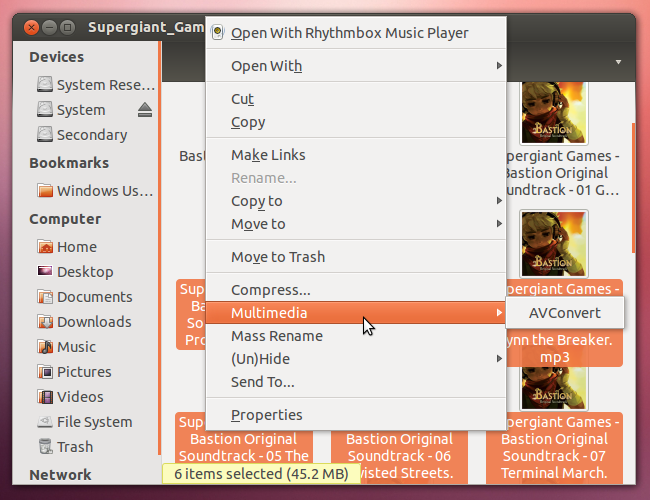Click the Music folder icon
The image size is (650, 500).
45,346
